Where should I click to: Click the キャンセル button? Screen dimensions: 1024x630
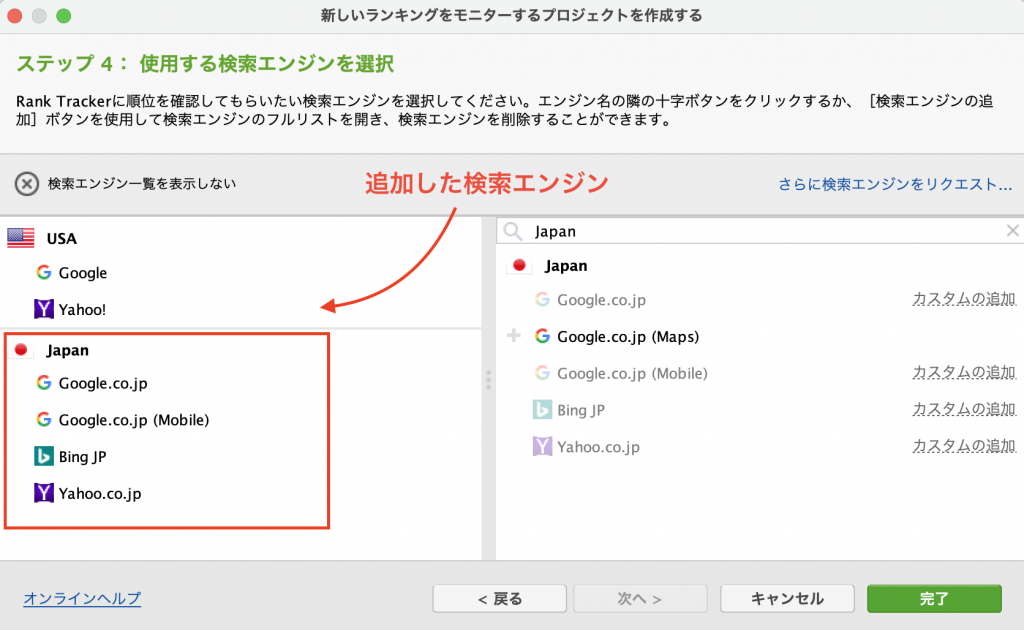pos(788,599)
